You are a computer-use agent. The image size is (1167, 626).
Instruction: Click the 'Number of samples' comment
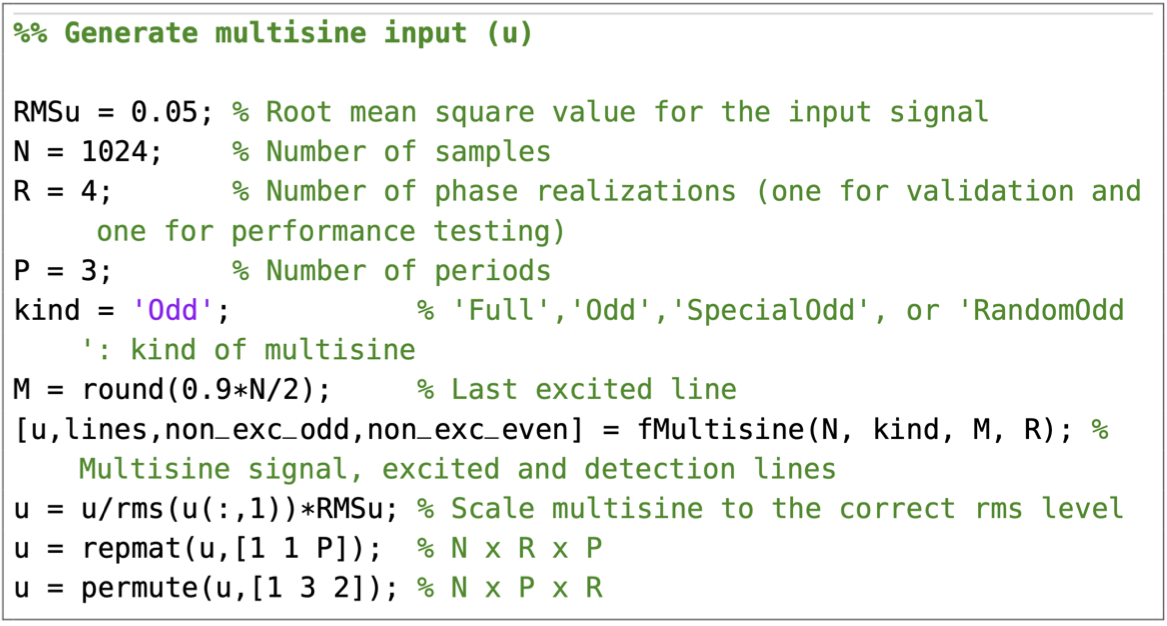click(x=407, y=151)
